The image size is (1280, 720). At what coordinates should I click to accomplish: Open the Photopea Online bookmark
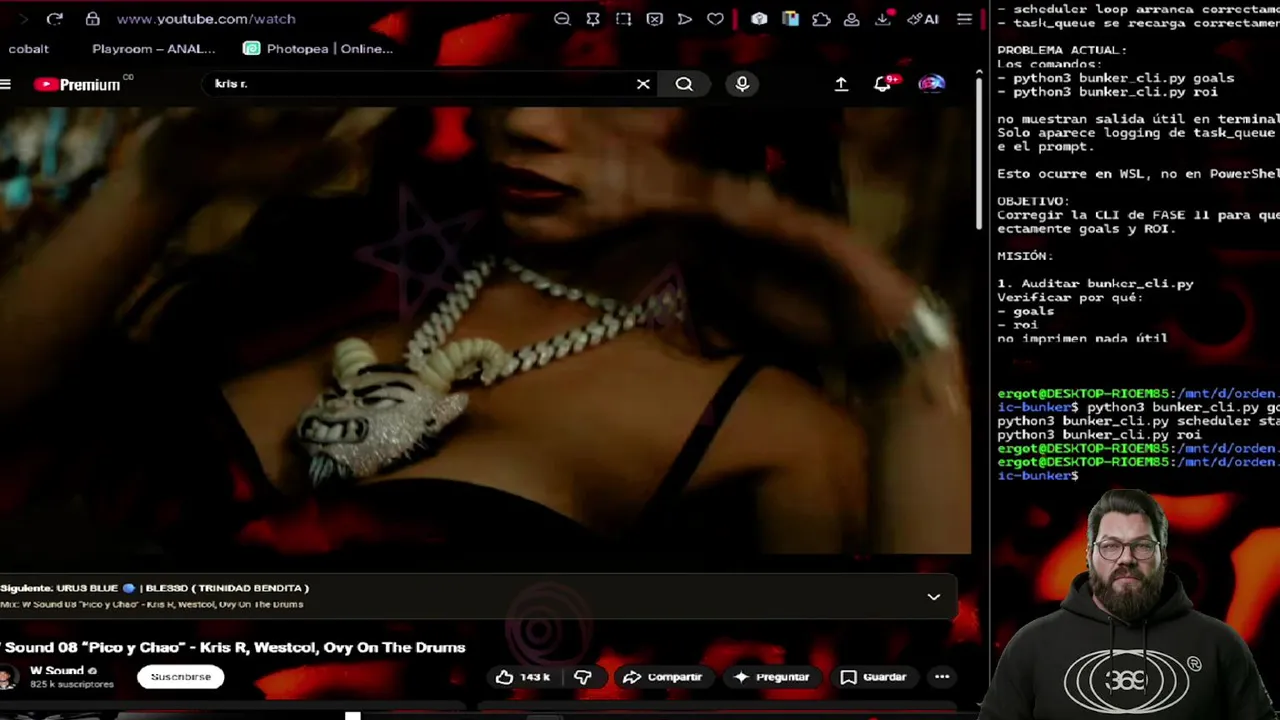pyautogui.click(x=319, y=48)
